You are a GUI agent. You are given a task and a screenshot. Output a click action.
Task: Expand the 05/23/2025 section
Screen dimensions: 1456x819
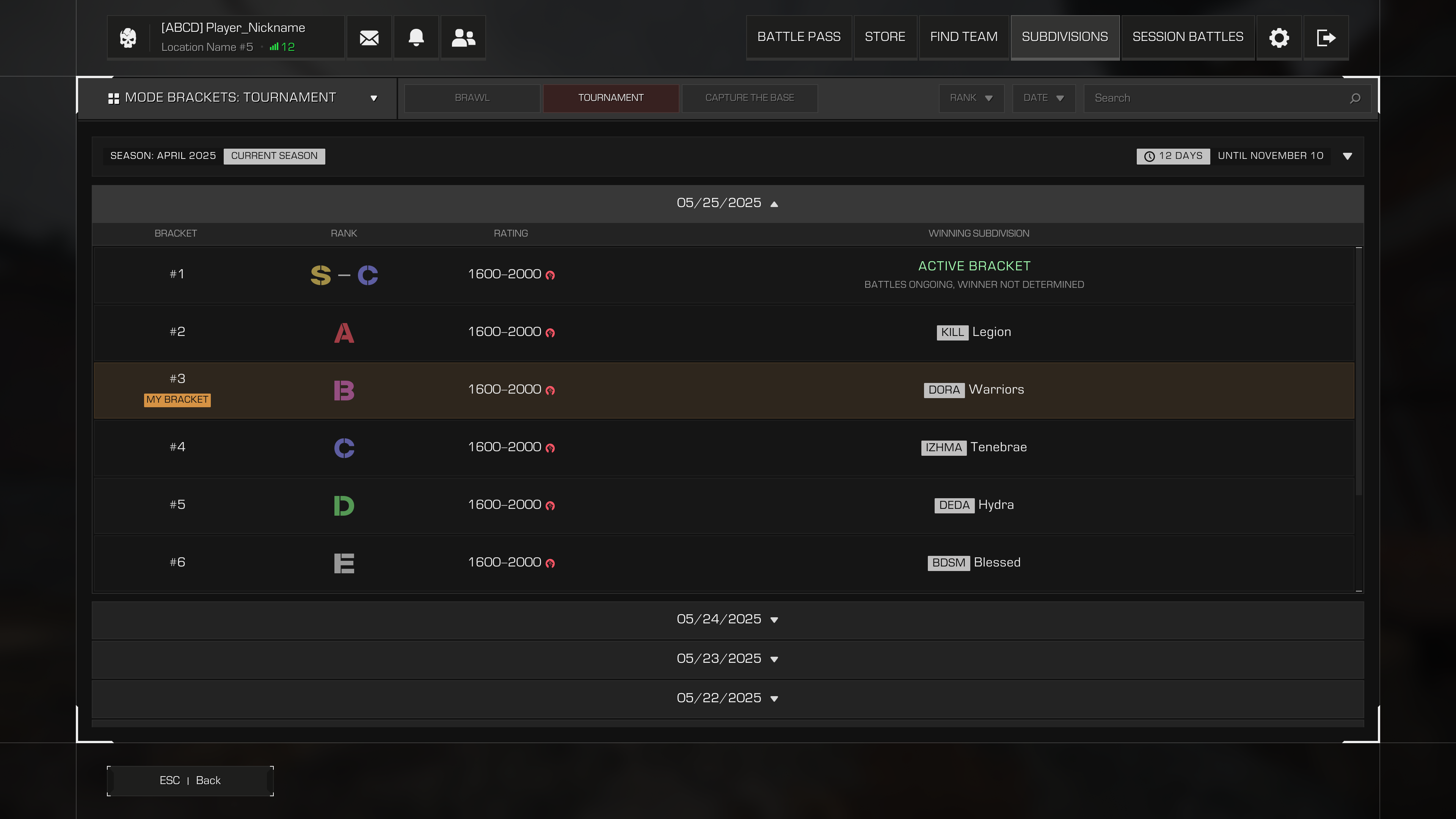728,660
